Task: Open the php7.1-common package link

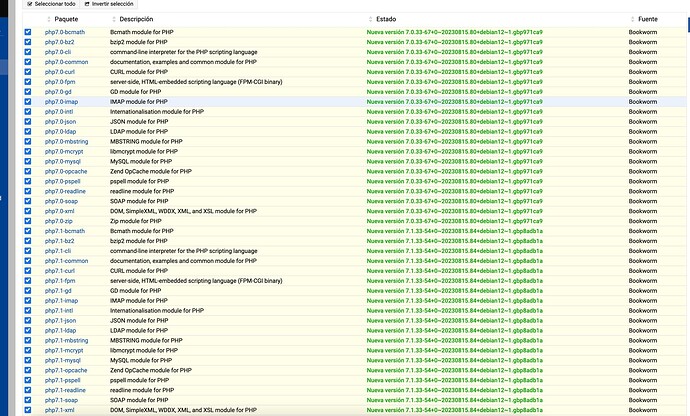Action: 66,261
